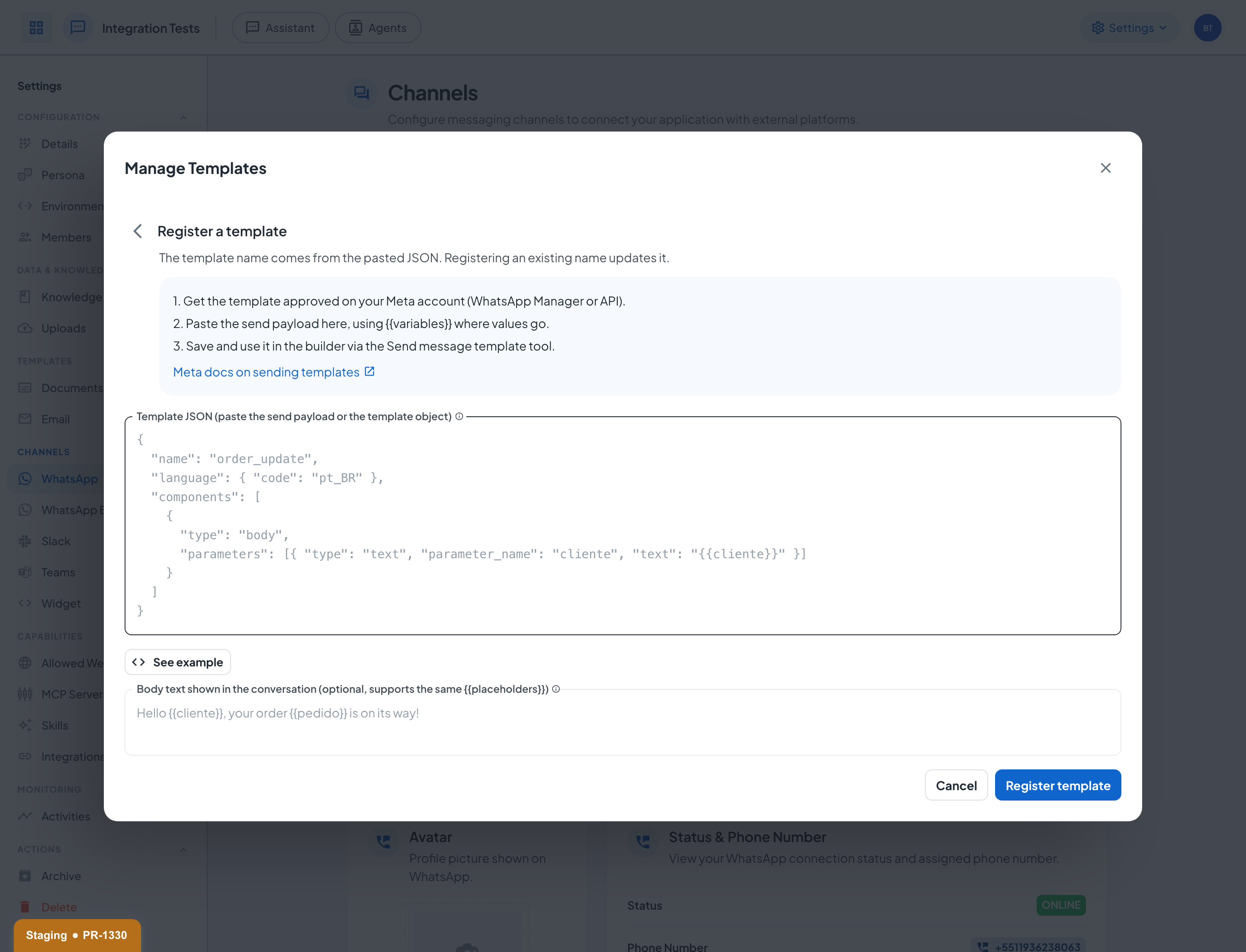Screen dimensions: 1246x952
Task: Click the Integration Tests chat icon
Action: 77,28
